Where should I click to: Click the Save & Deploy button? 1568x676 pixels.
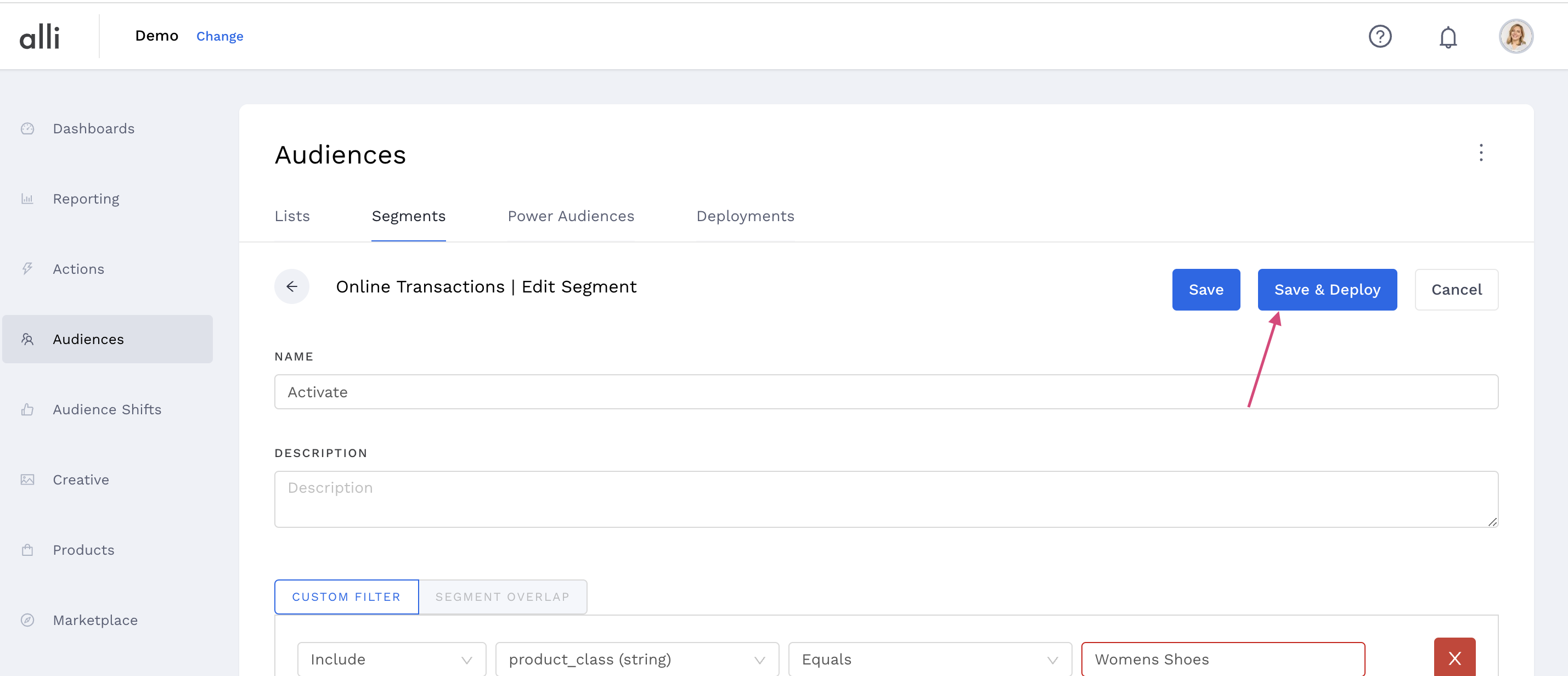(x=1328, y=289)
